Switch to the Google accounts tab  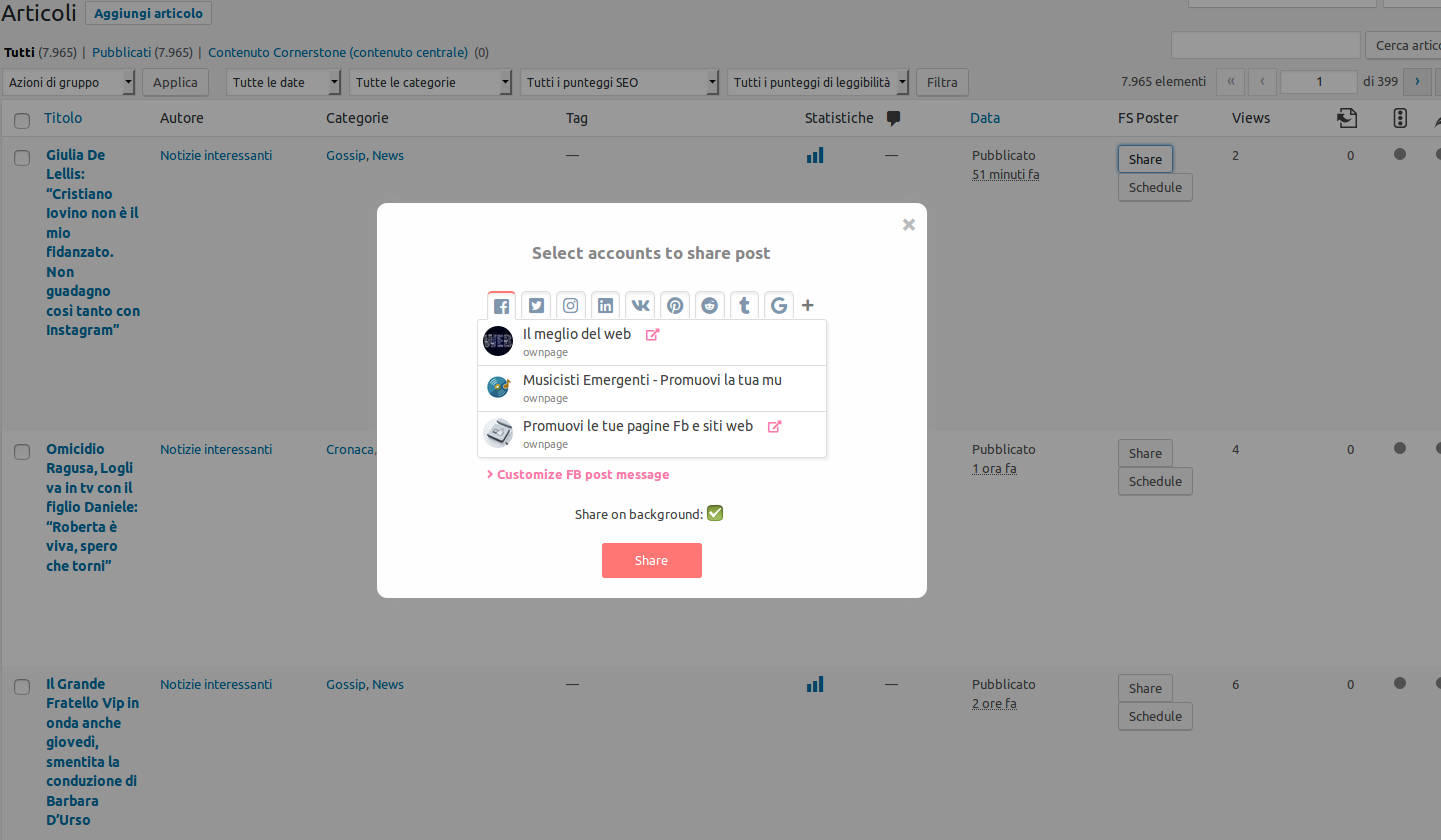(779, 306)
